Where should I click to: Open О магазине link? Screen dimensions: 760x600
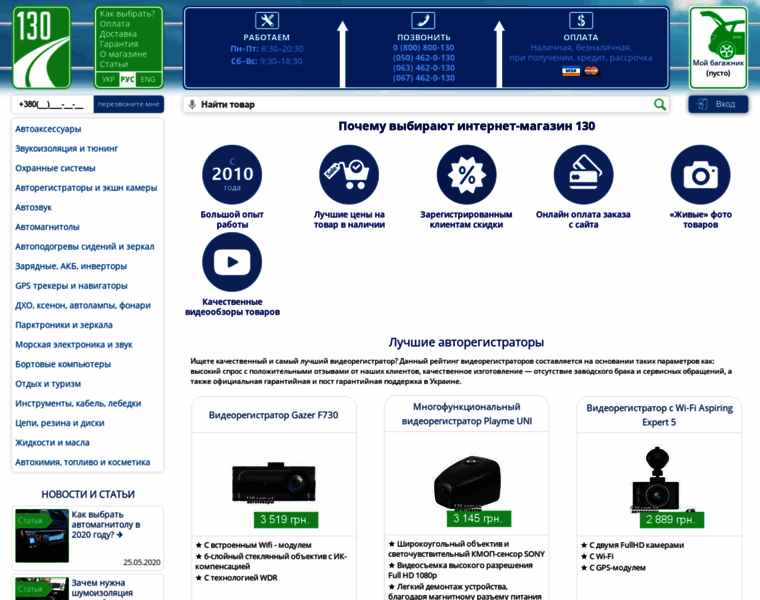point(123,54)
